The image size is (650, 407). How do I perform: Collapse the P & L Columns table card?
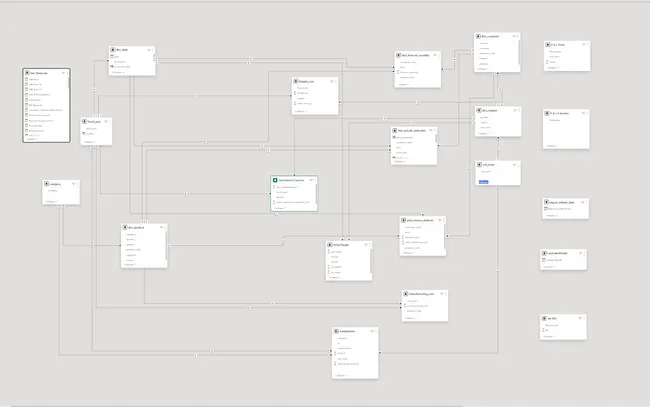pos(552,146)
